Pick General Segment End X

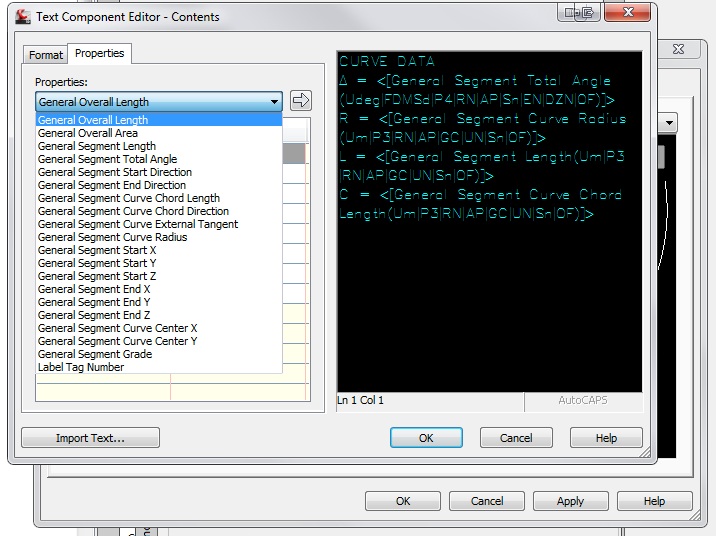[158, 289]
